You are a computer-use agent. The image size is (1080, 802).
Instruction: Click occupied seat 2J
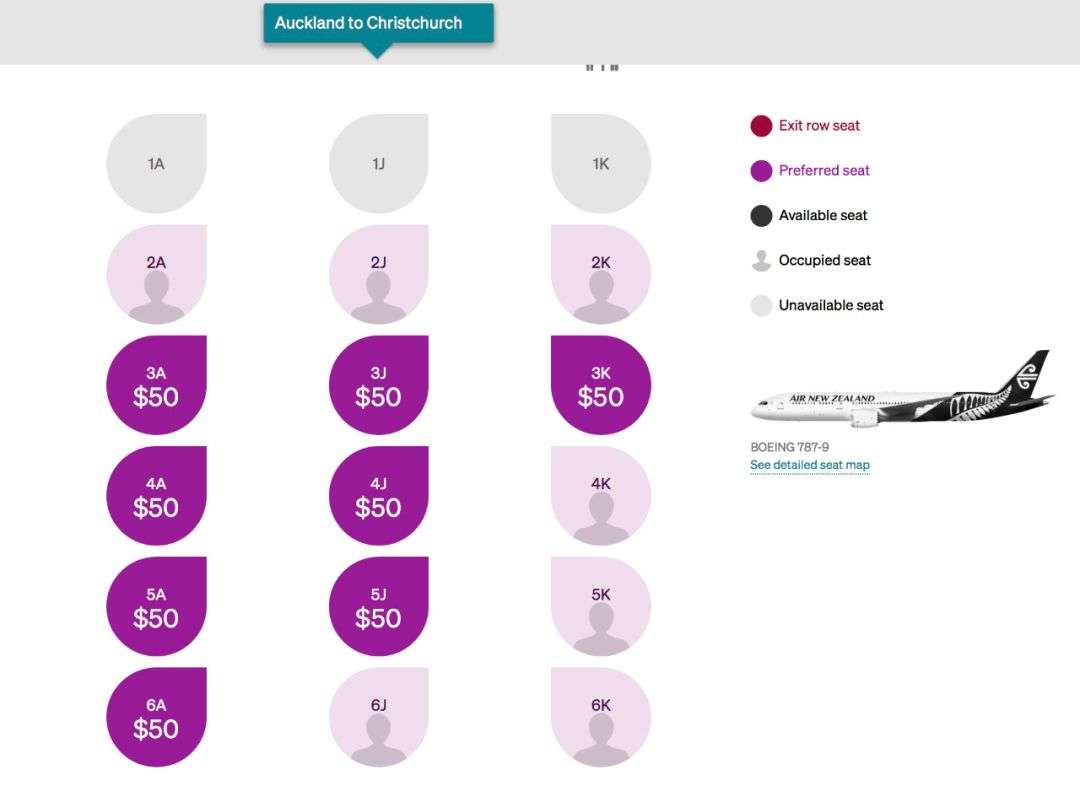point(379,274)
